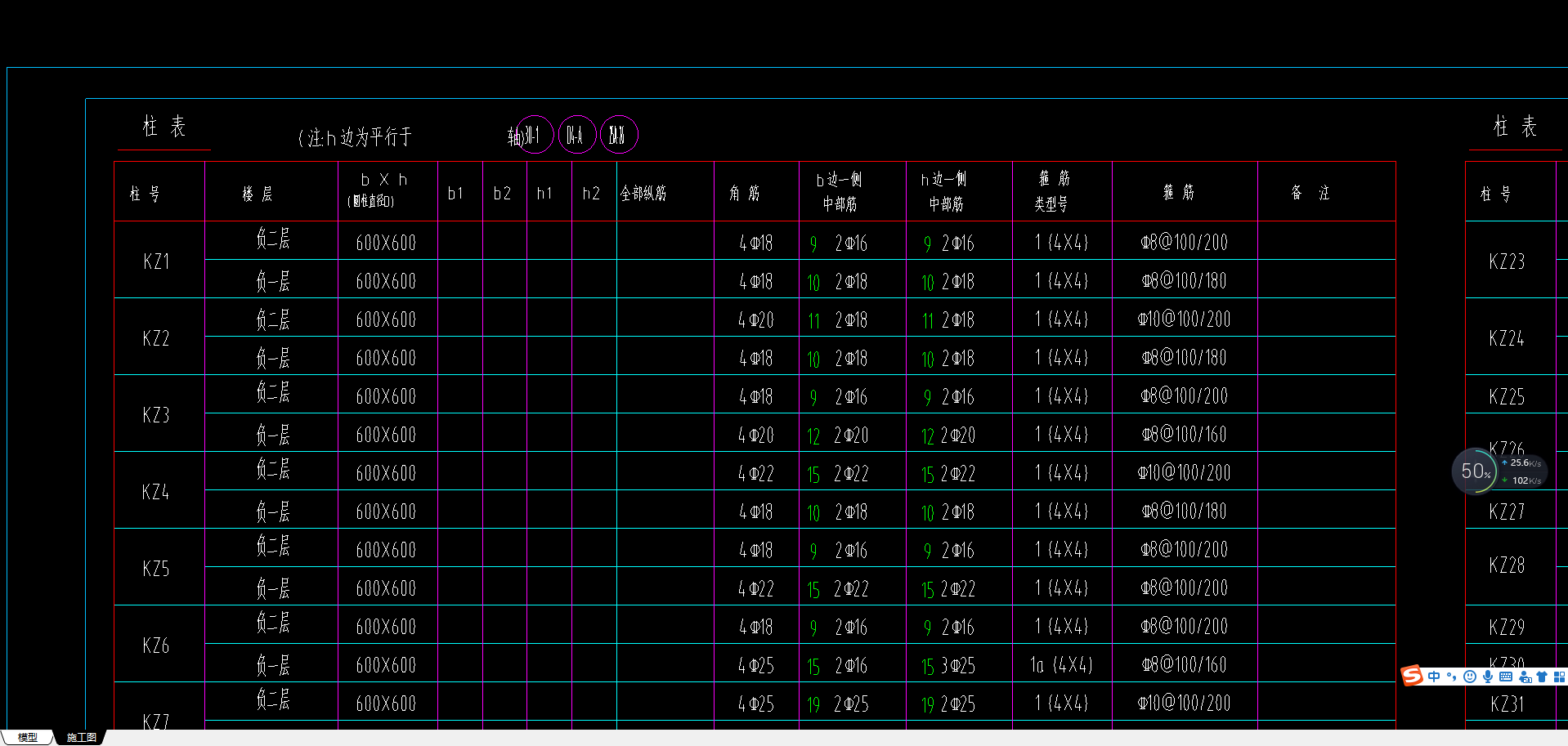Click the right 柱表 title text
This screenshot has height=746, width=1568.
1515,127
